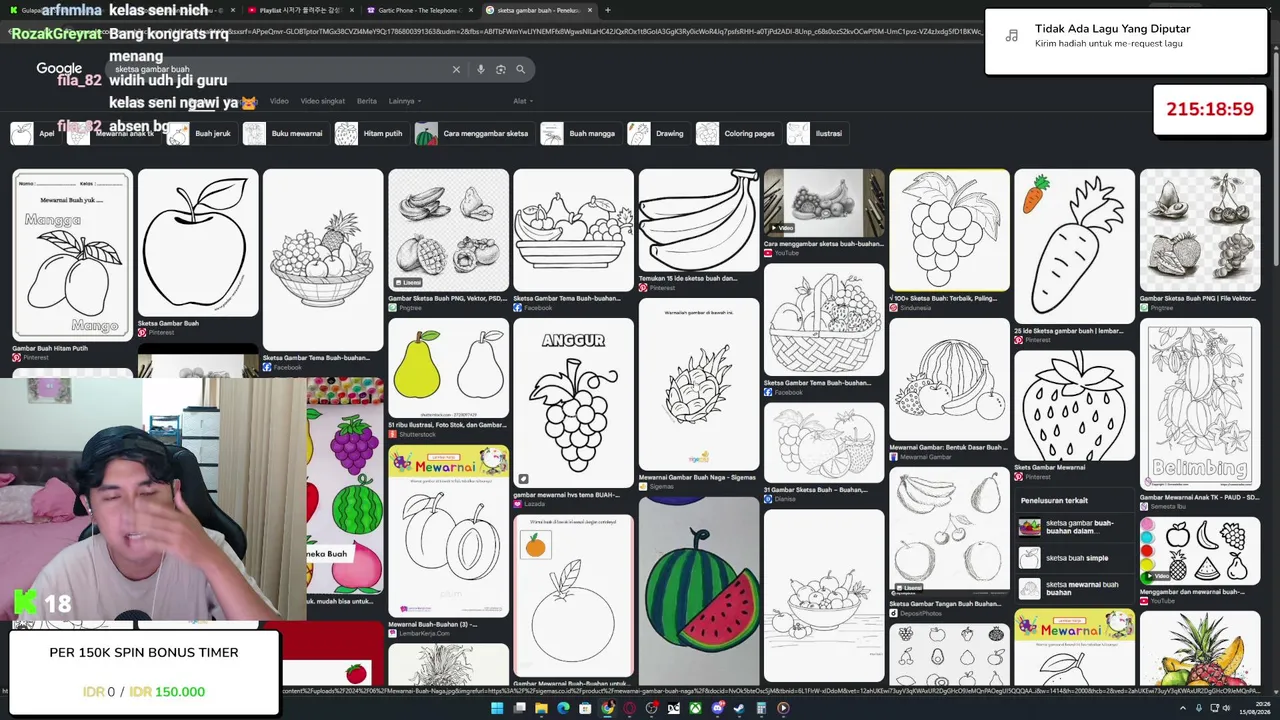Apply the Coloring pages filter chip
Screen dimensions: 1280x720
point(737,134)
